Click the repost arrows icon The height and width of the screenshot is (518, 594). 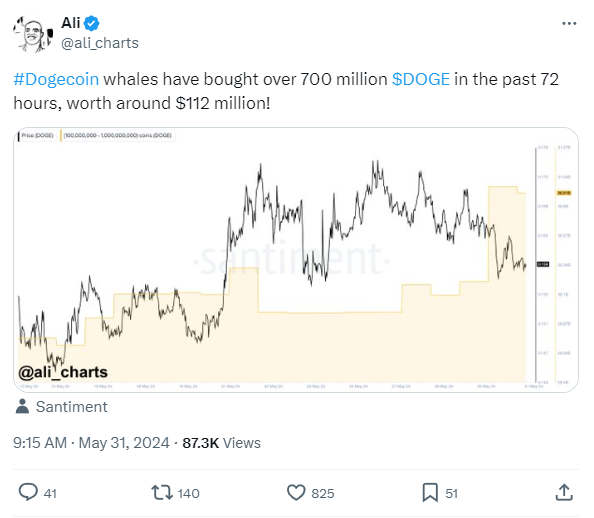[x=162, y=493]
